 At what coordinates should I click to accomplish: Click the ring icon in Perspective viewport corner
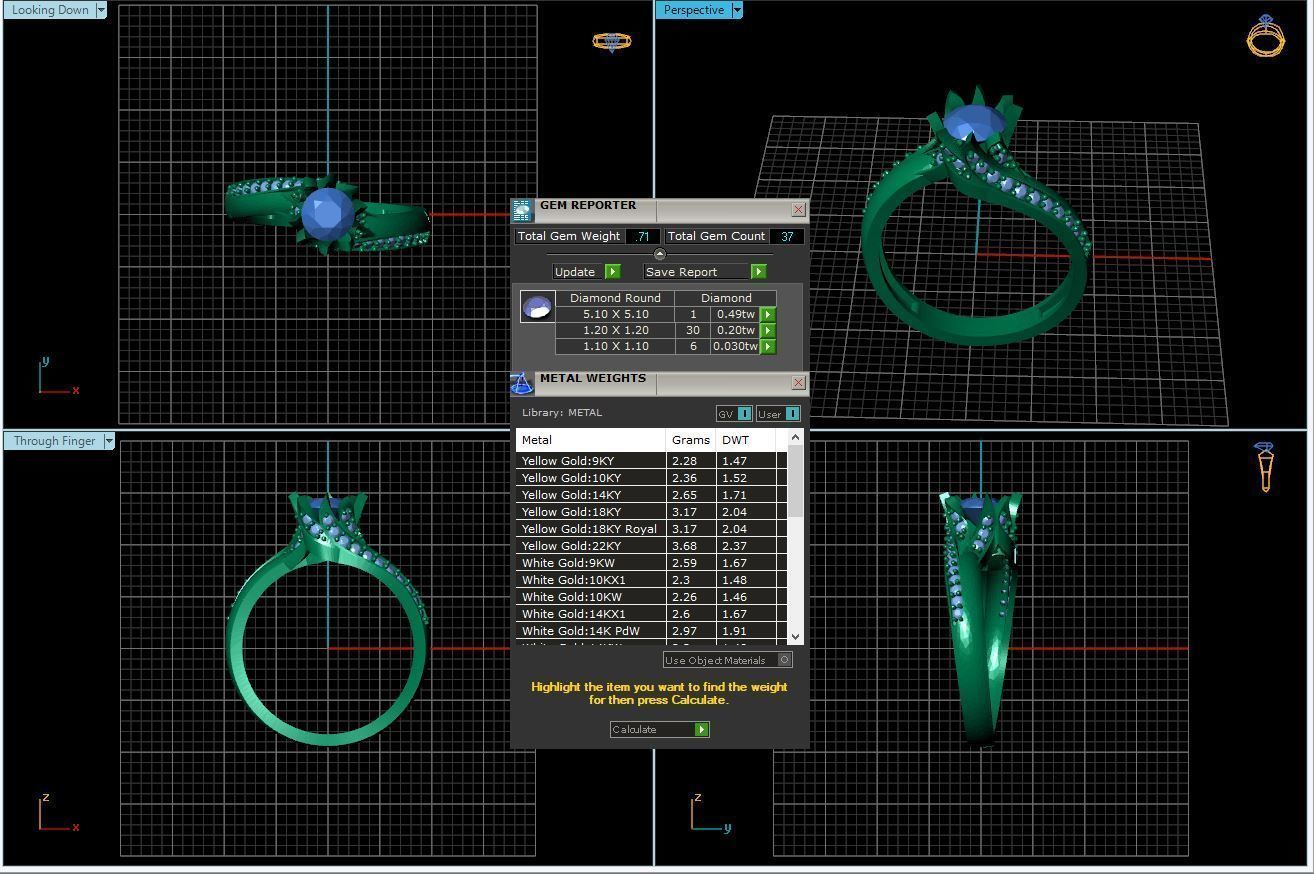tap(1266, 36)
